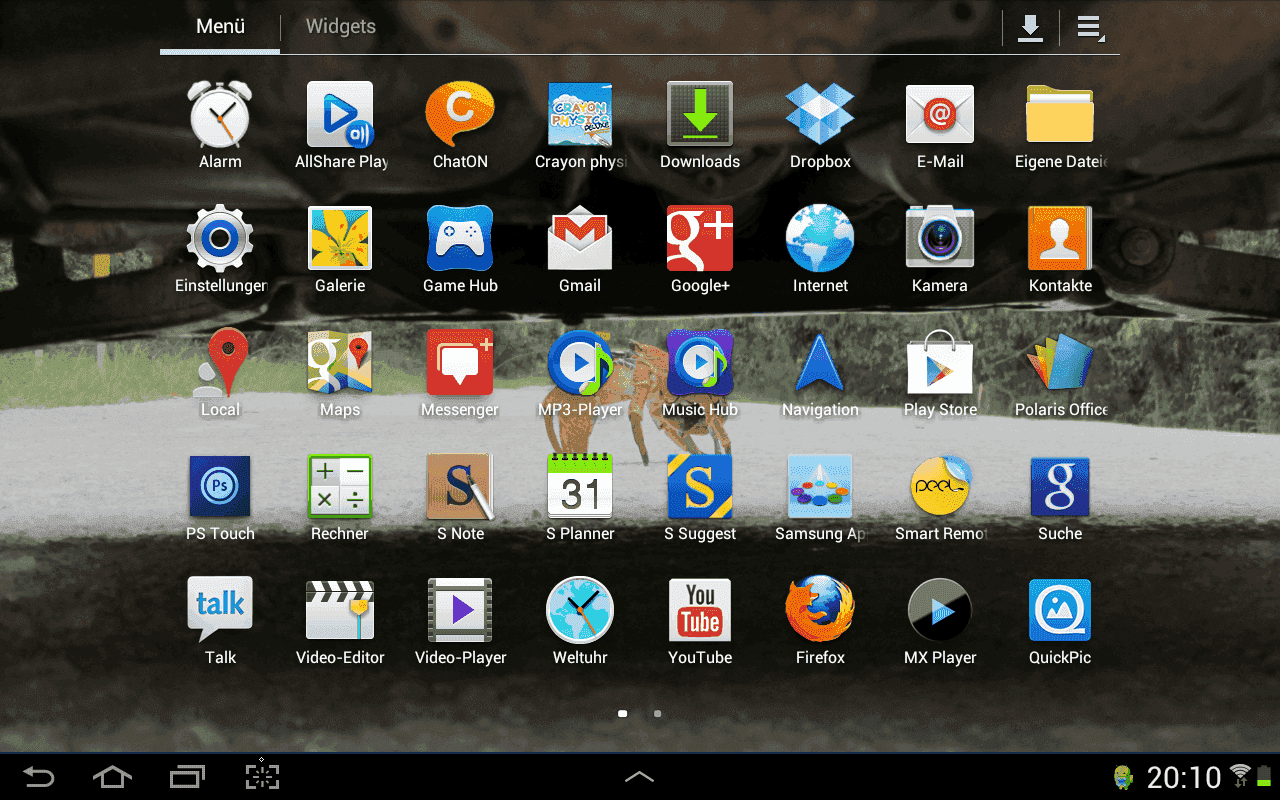Open the Downloads app
This screenshot has width=1280, height=800.
[700, 126]
